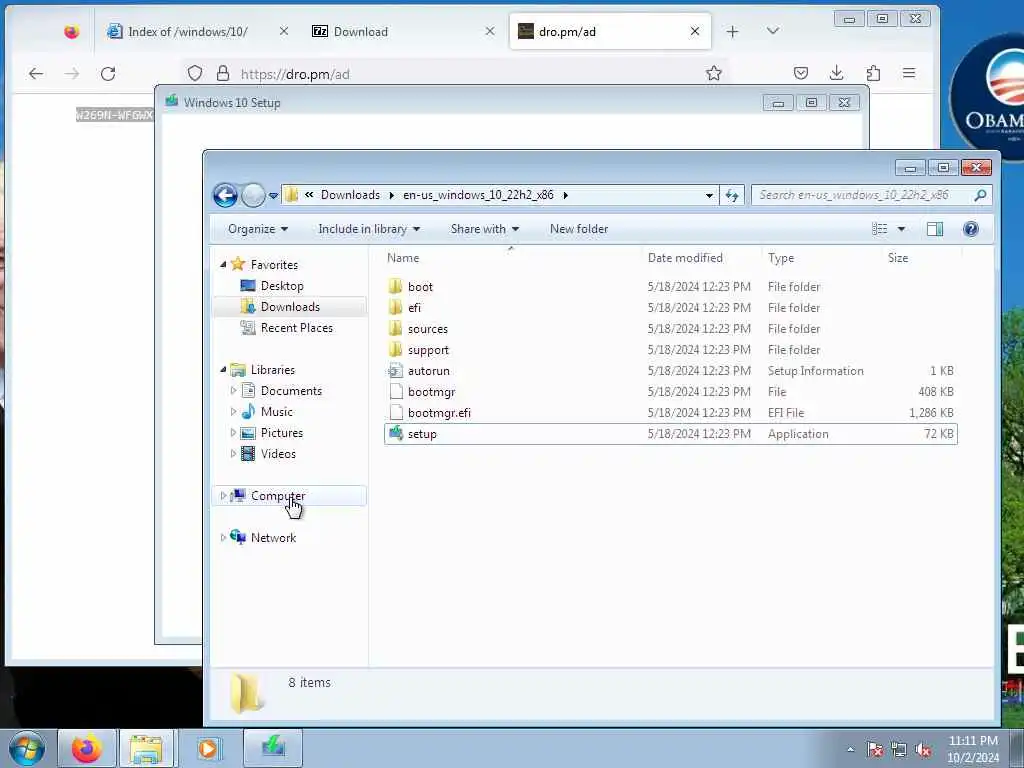Refresh the Explorer folder view
The image size is (1024, 768).
coord(731,195)
